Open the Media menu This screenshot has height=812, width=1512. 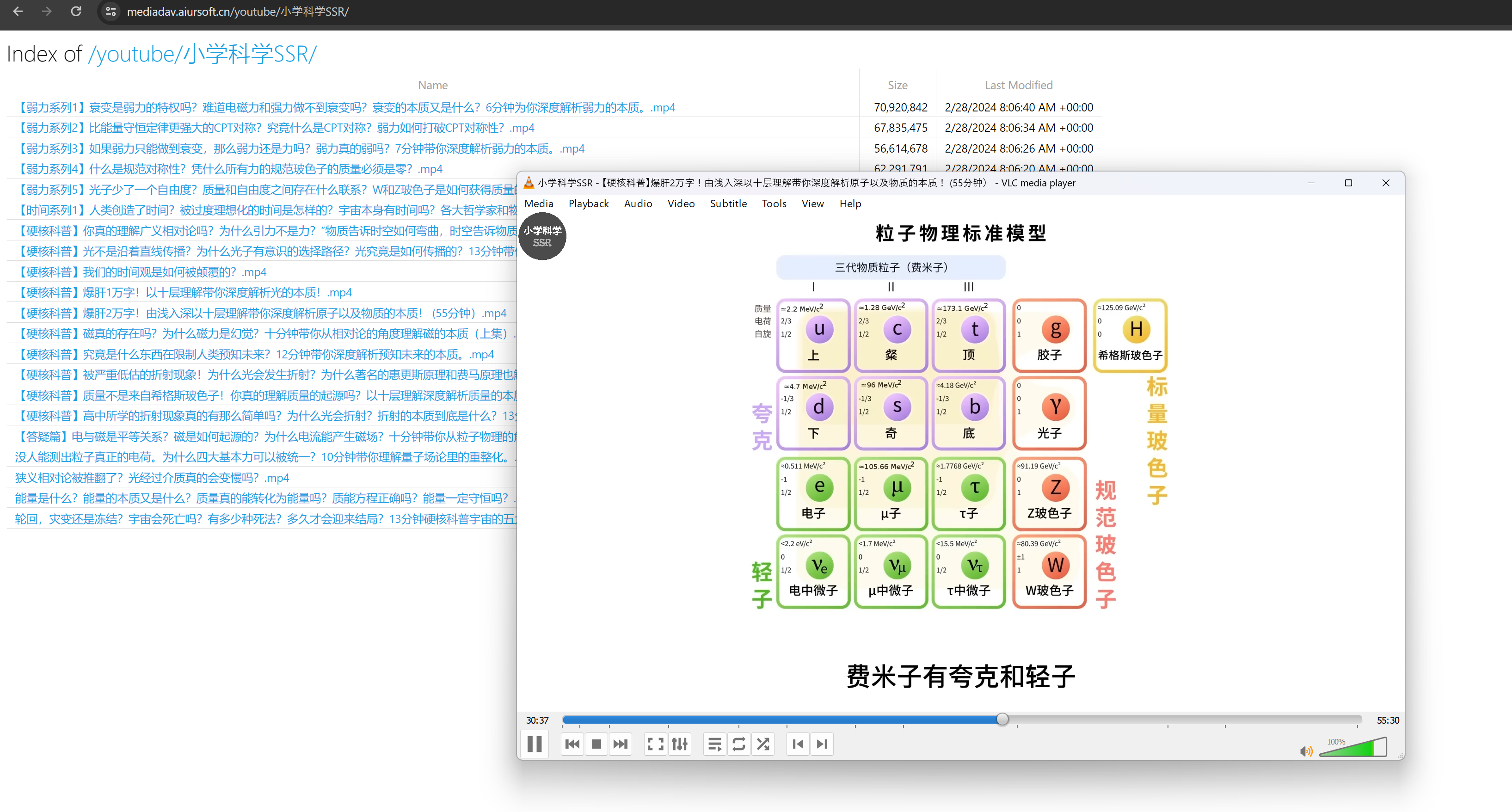click(538, 203)
